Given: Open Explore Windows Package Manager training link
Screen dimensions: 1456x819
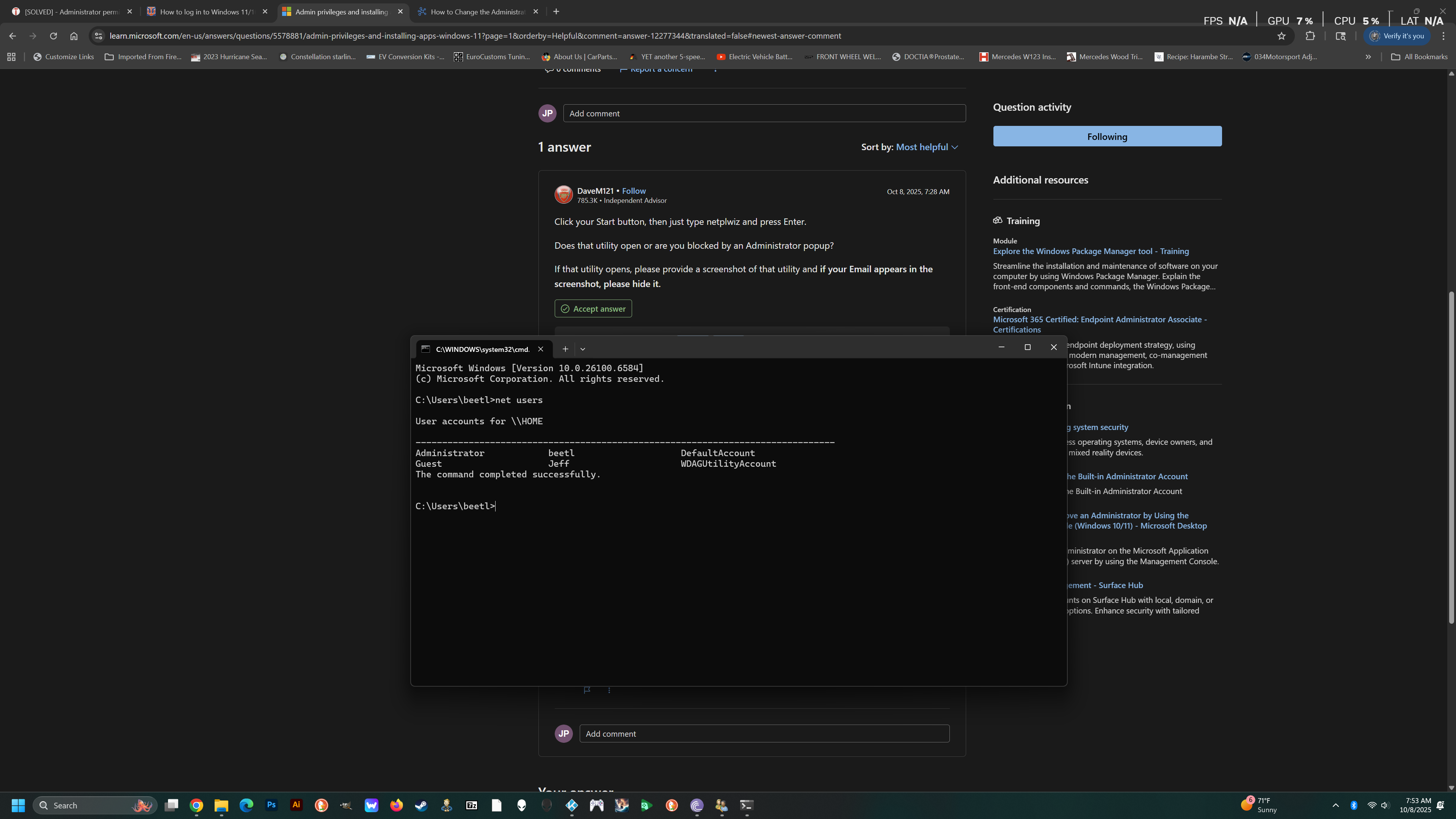Looking at the screenshot, I should [x=1090, y=251].
